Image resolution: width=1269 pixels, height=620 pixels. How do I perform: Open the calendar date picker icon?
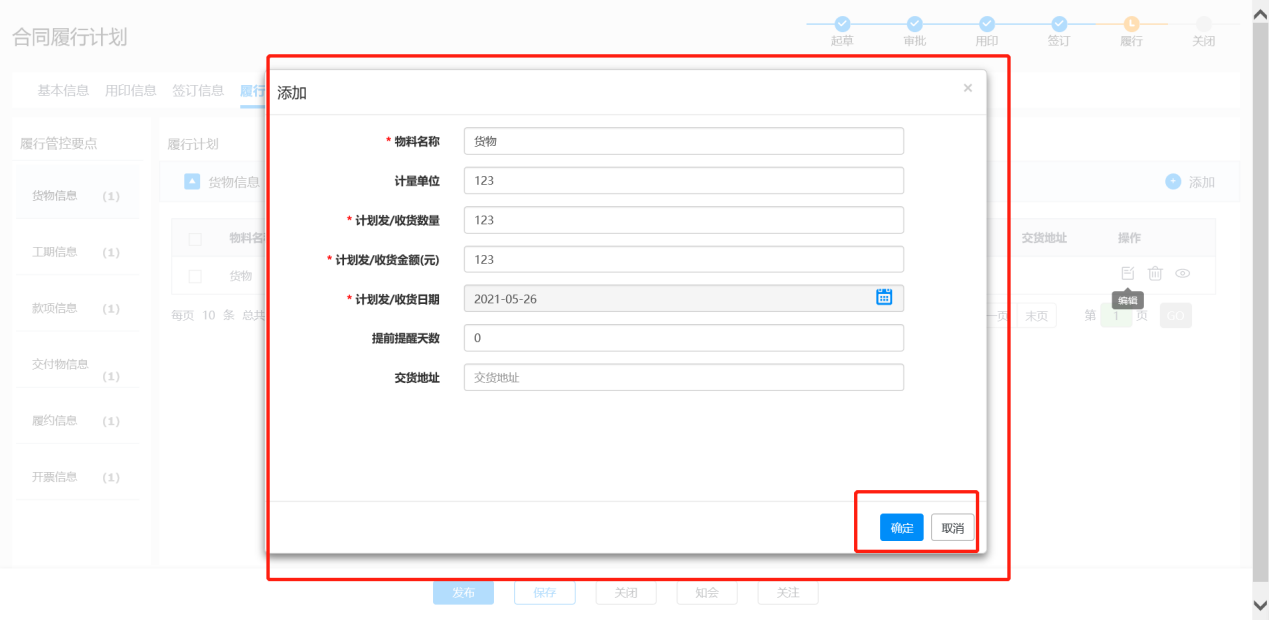884,297
